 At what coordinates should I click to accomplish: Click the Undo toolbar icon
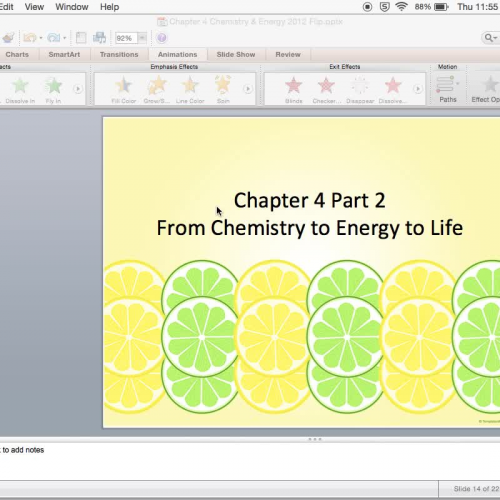coord(30,38)
